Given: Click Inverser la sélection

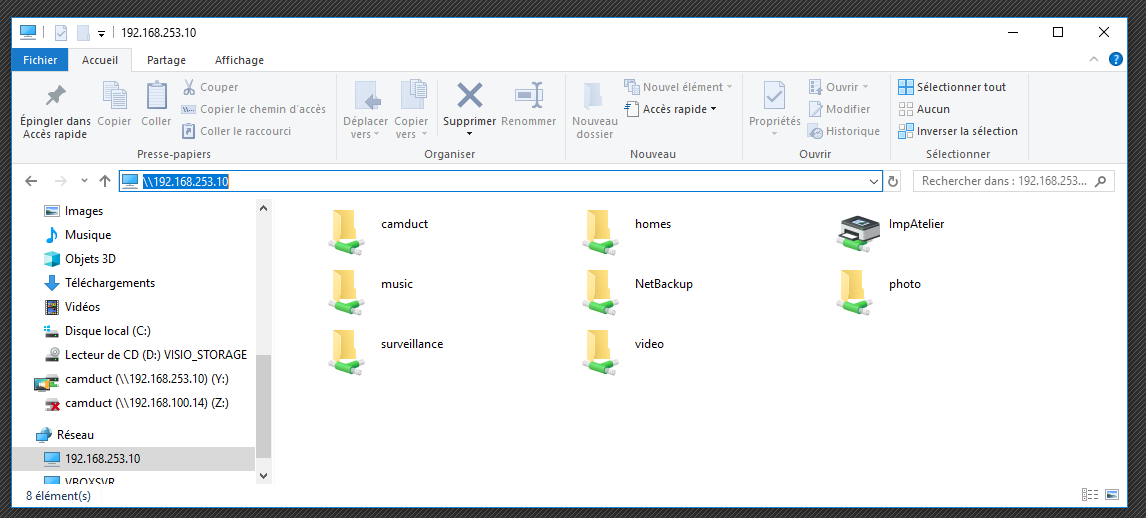Looking at the screenshot, I should [958, 131].
